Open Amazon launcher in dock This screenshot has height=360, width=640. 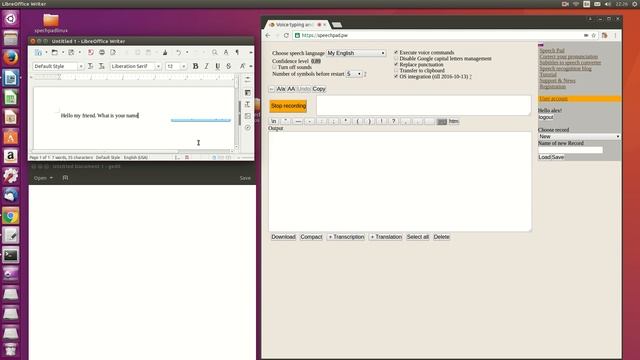(11, 156)
